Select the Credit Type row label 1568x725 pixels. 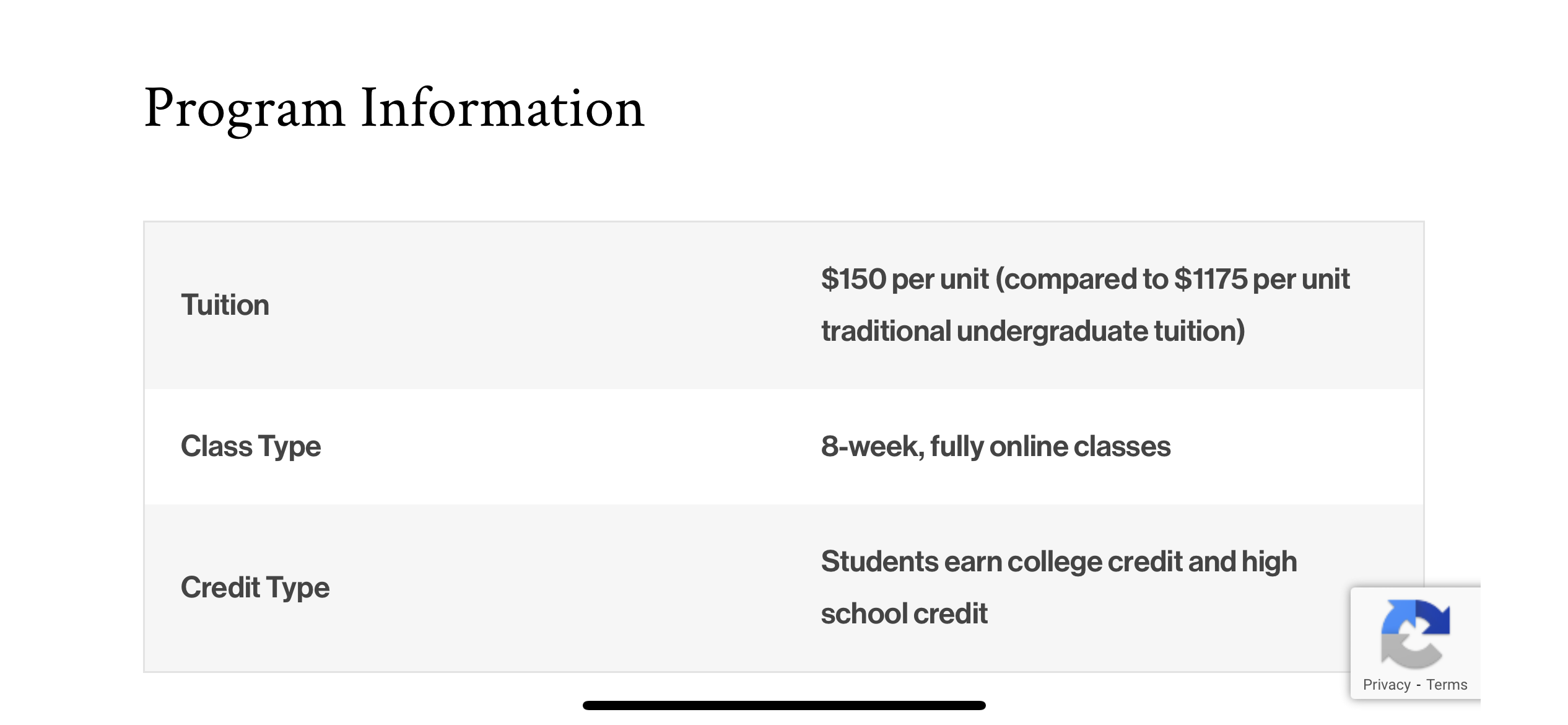[x=255, y=587]
